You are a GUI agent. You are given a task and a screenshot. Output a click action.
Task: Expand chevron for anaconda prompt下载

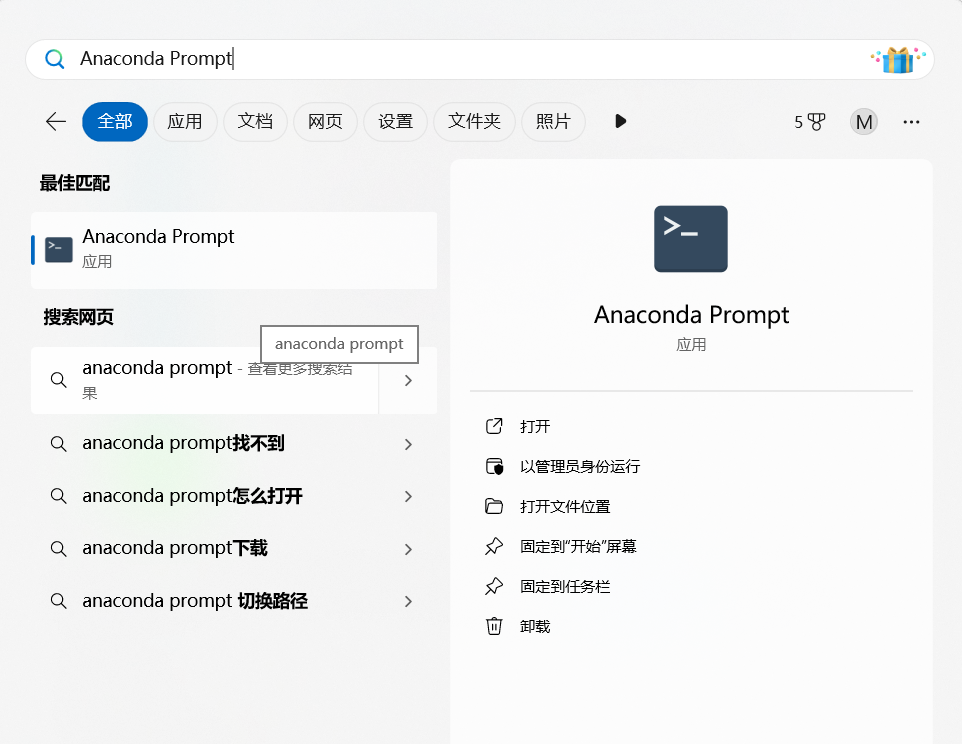[x=408, y=549]
